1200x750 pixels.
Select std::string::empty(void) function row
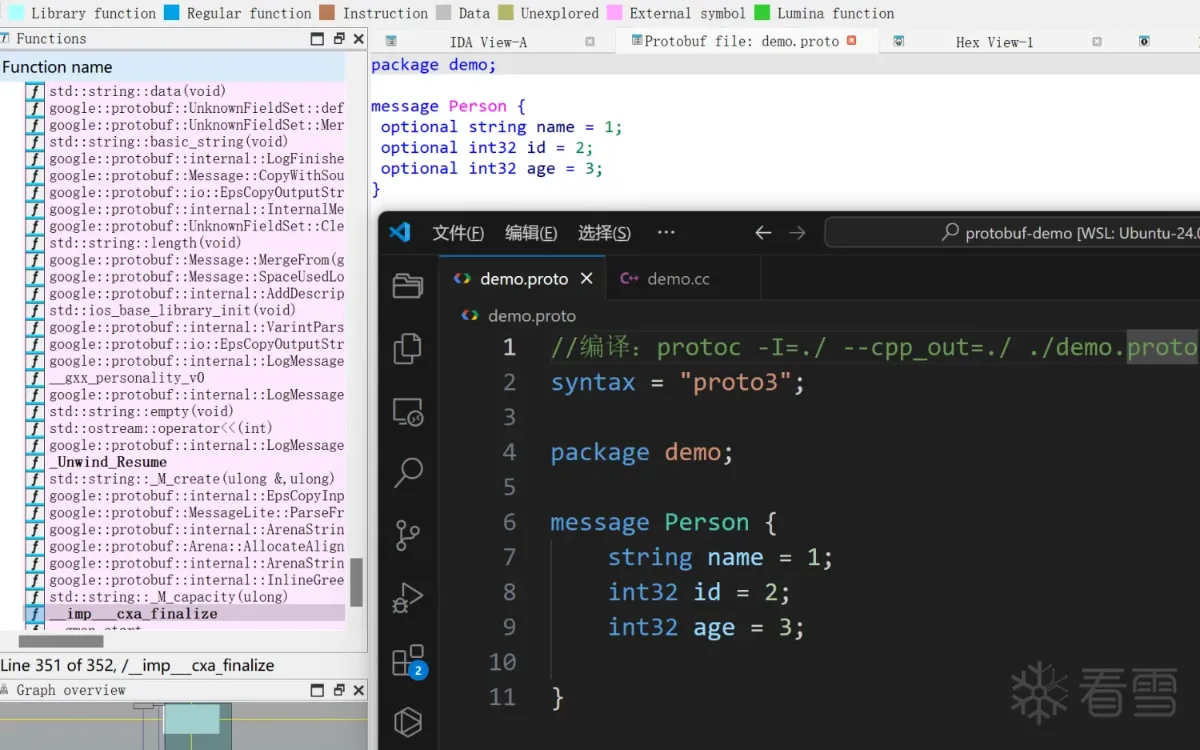pyautogui.click(x=185, y=411)
